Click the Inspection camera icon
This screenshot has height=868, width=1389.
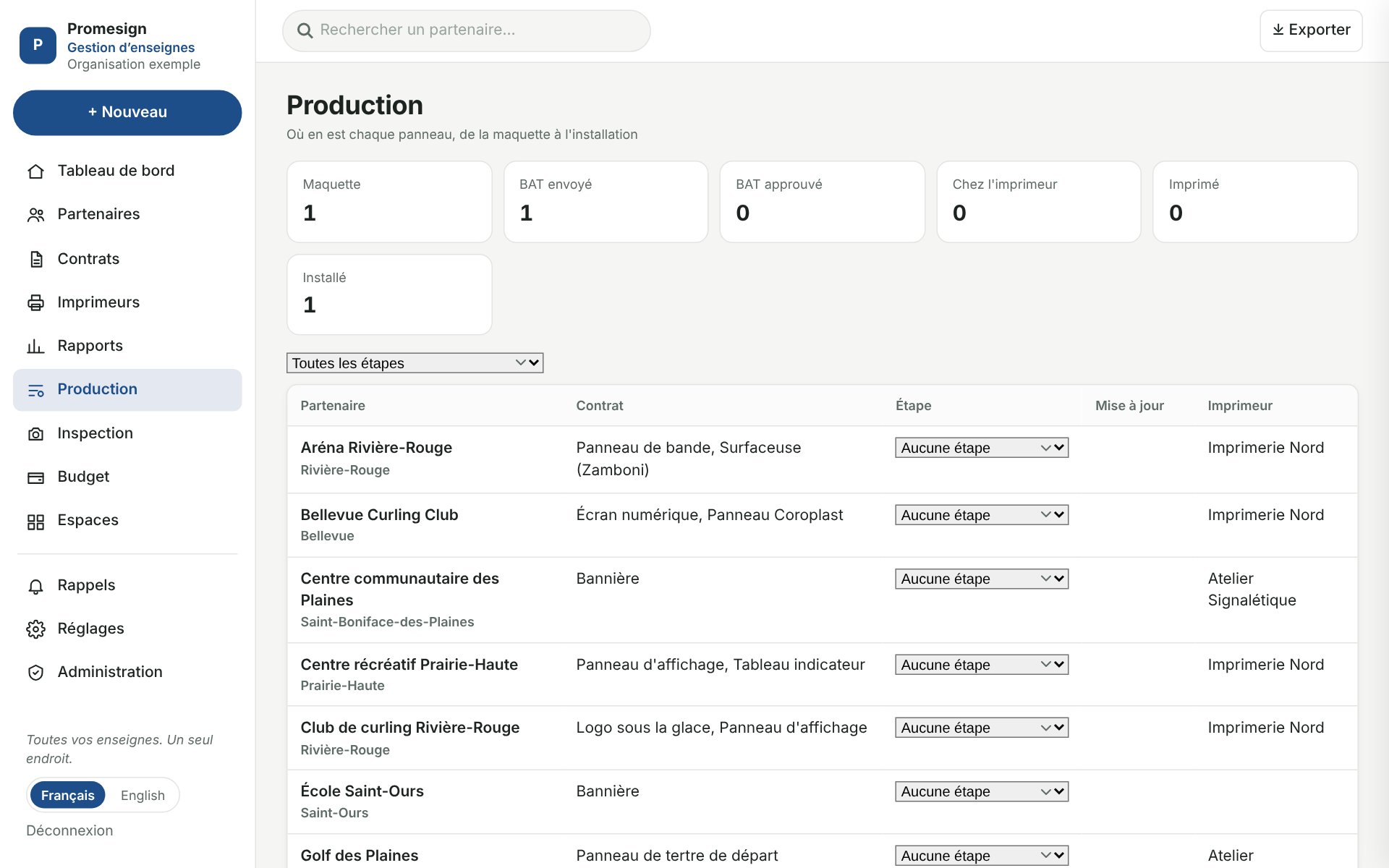[x=35, y=434]
